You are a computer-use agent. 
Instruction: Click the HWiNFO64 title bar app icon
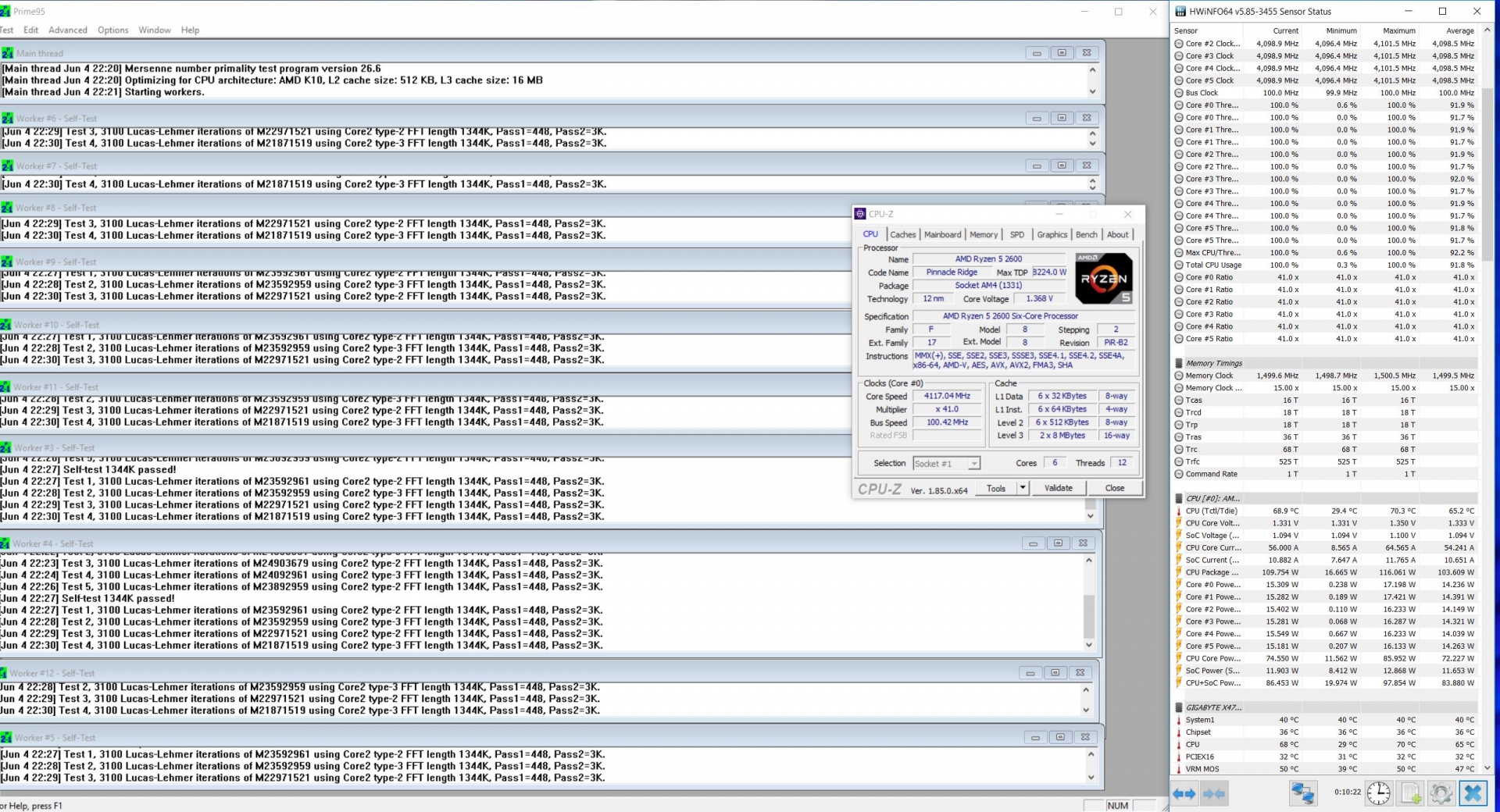(1180, 12)
